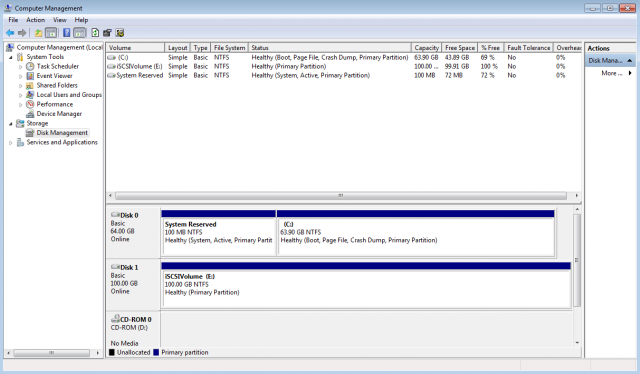Toggle Show/Hide Console Tree toolbar icon
640x374 pixels.
pyautogui.click(x=51, y=33)
